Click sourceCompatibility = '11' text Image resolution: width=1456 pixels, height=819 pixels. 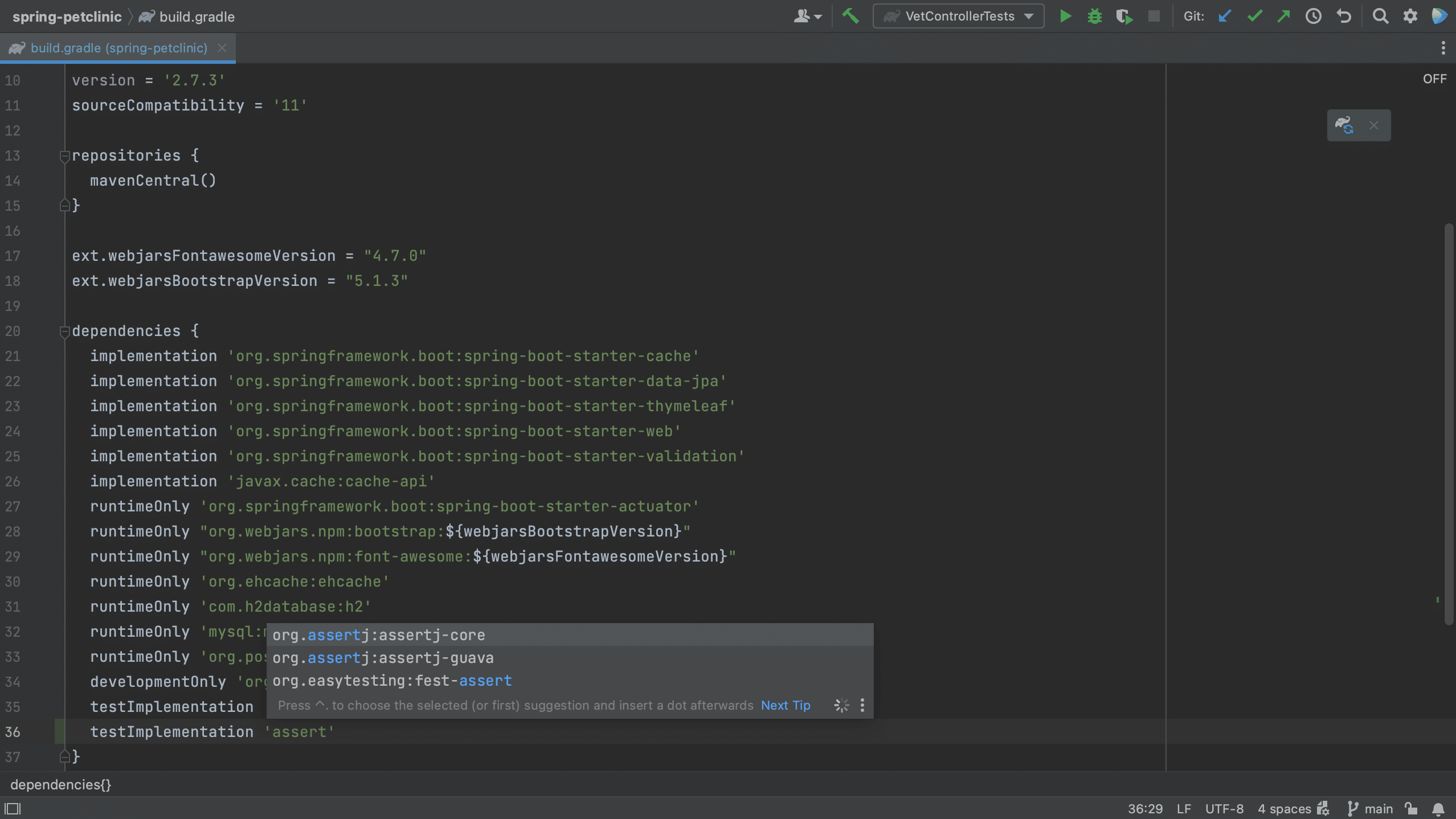pyautogui.click(x=189, y=105)
